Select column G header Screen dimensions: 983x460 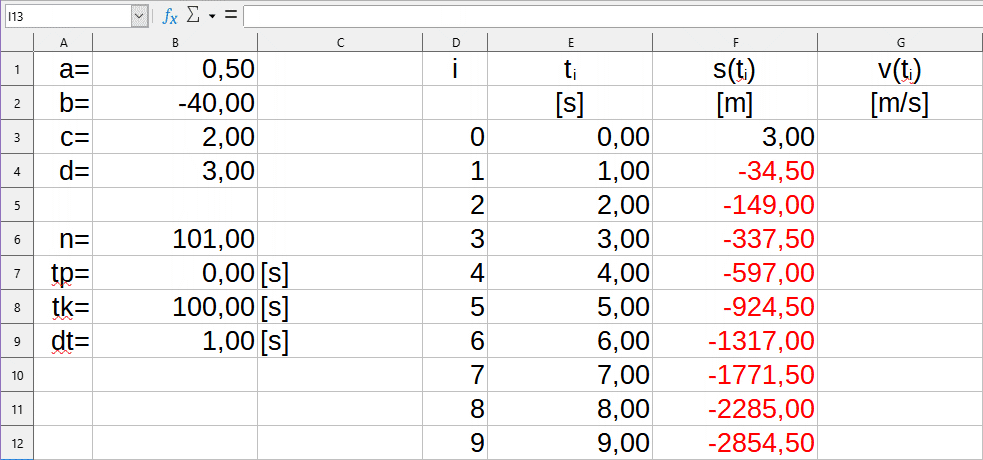900,41
